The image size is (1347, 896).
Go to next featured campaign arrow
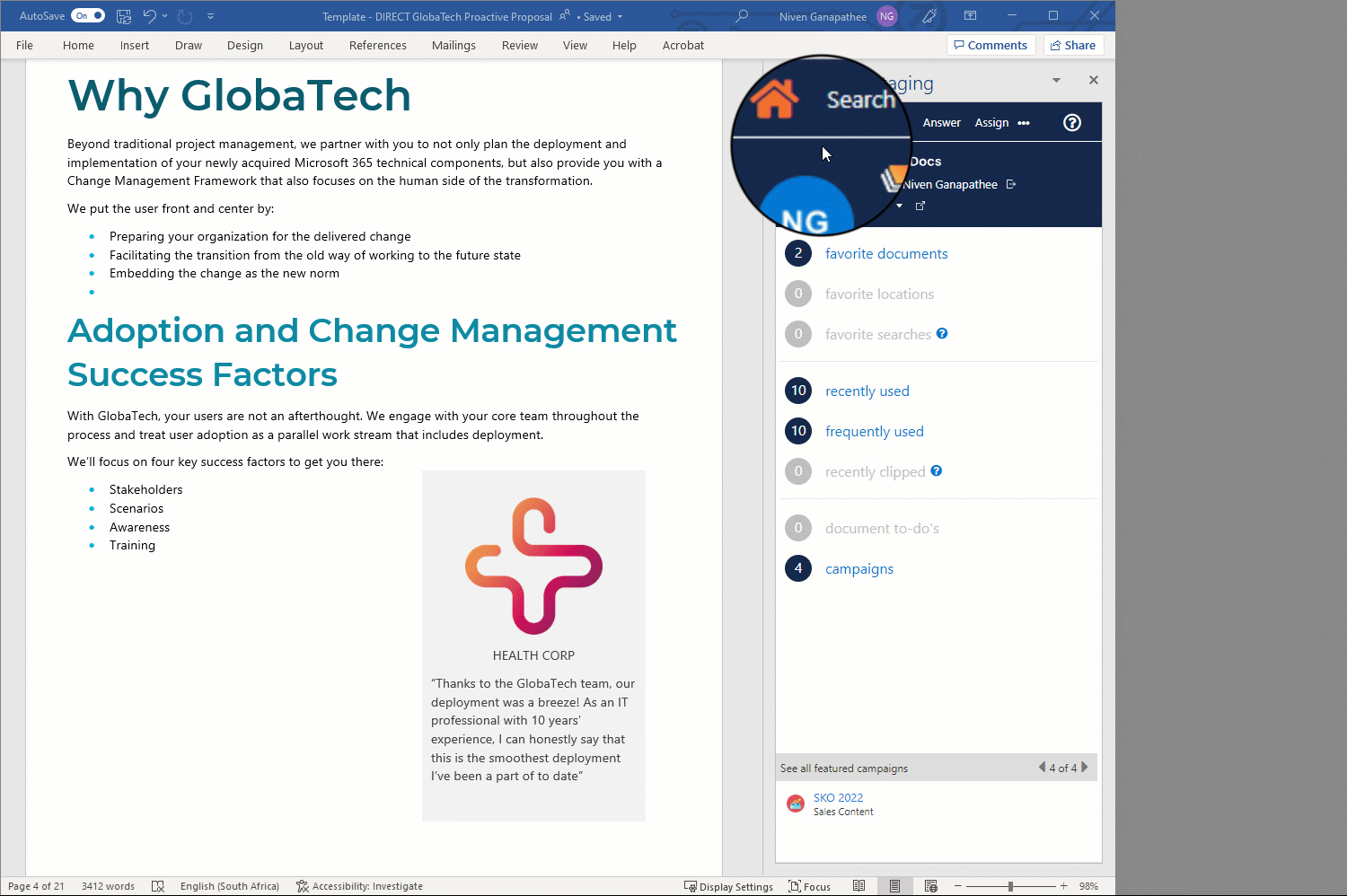pos(1085,768)
